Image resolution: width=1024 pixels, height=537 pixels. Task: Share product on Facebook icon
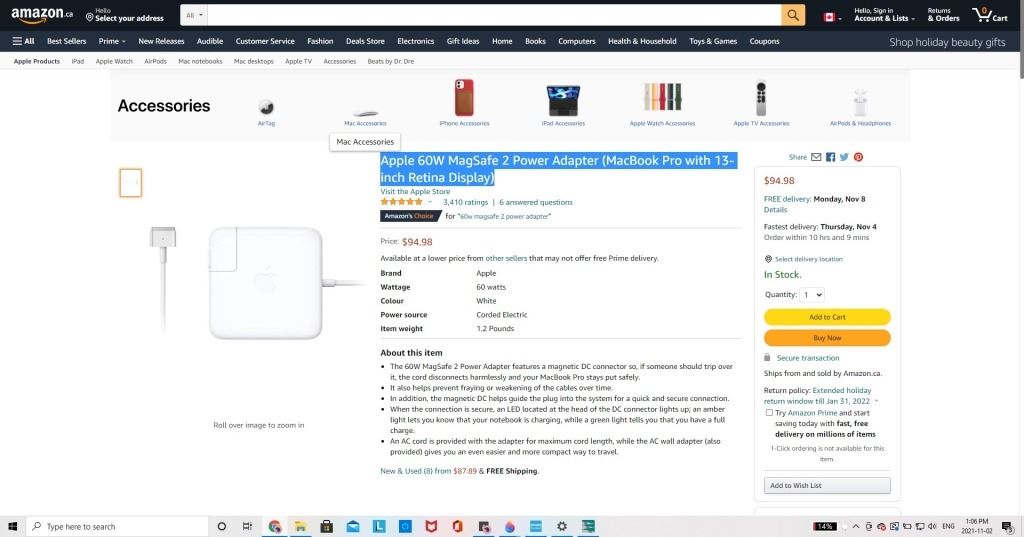click(830, 157)
